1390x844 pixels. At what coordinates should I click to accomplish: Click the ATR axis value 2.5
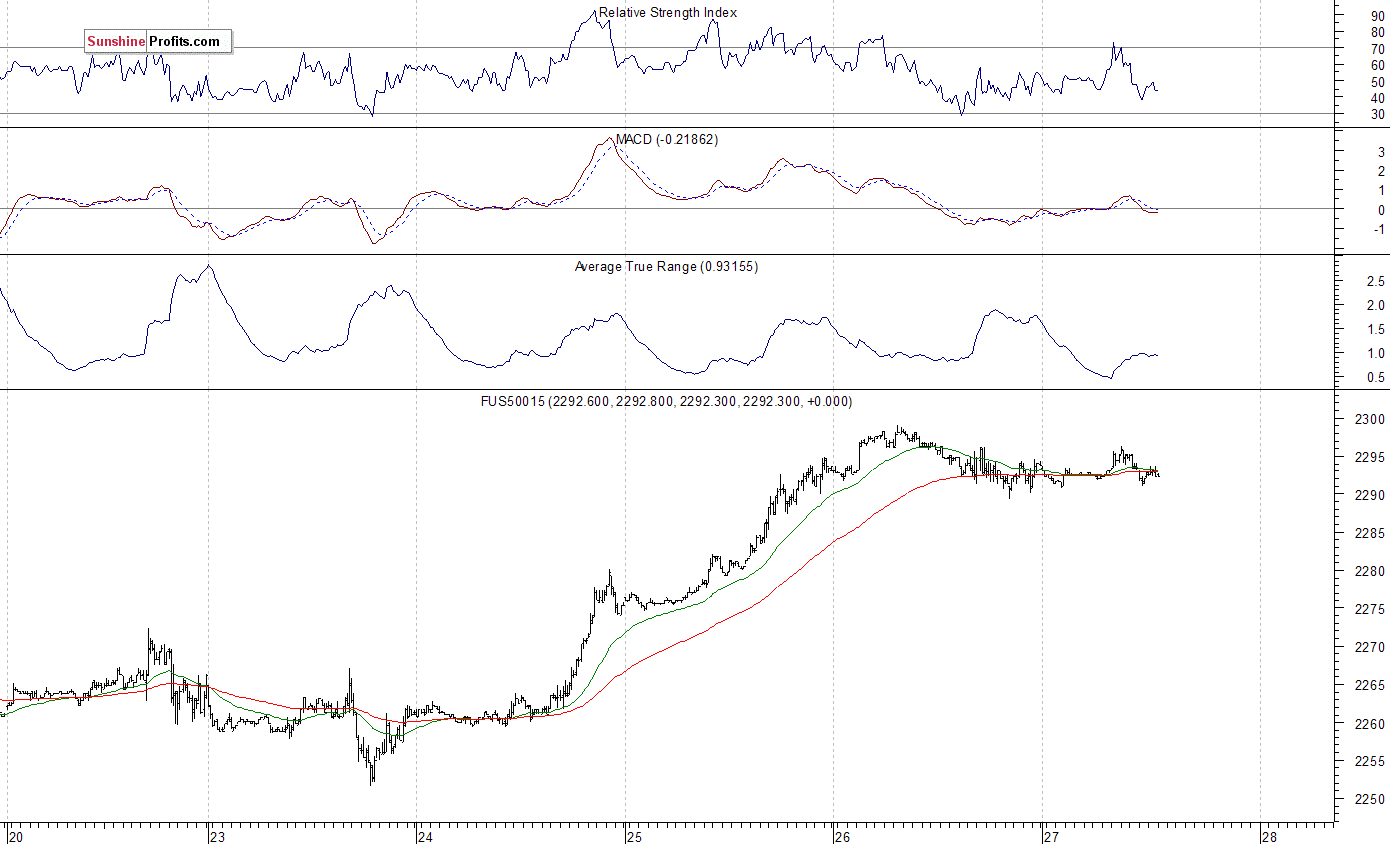tap(1375, 281)
